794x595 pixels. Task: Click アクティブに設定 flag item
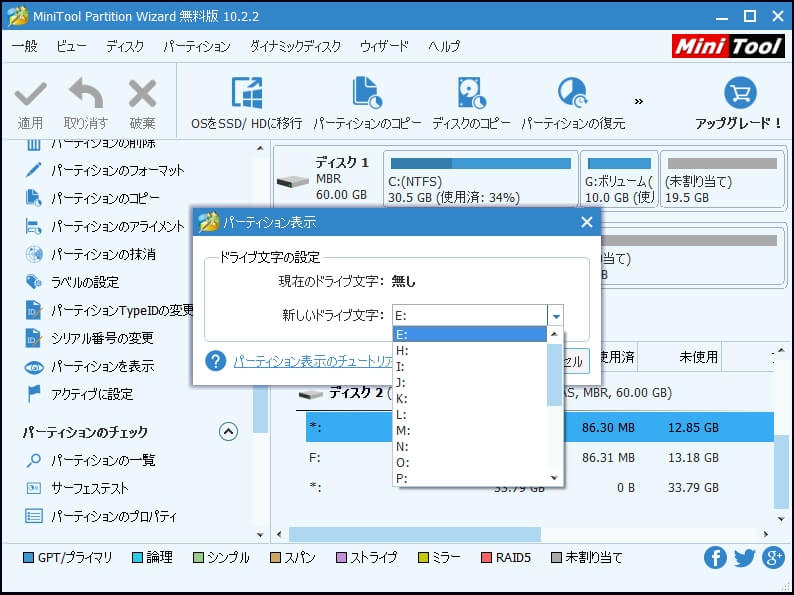pyautogui.click(x=79, y=394)
